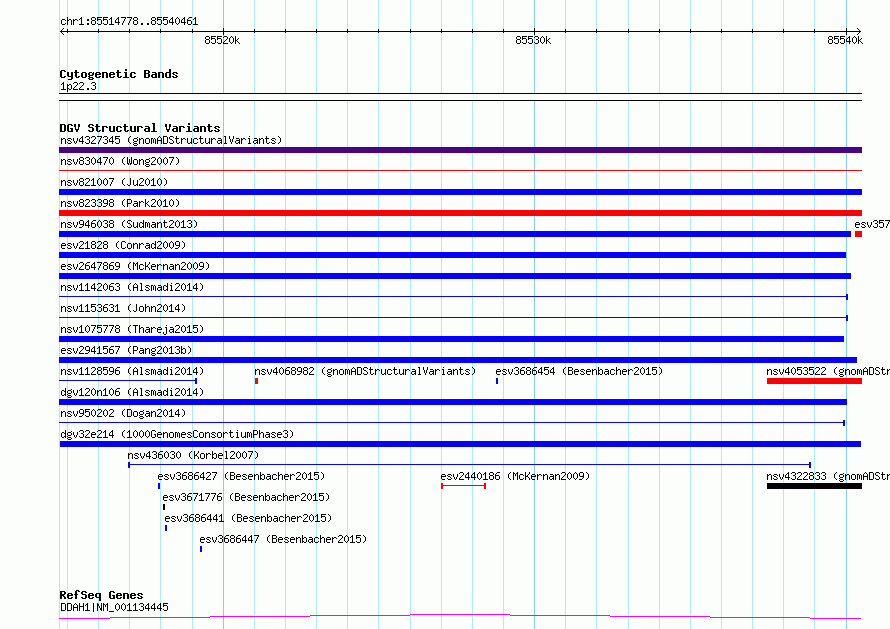
Task: Click the chr1:85514778..85540461 position label
Action: coord(129,22)
